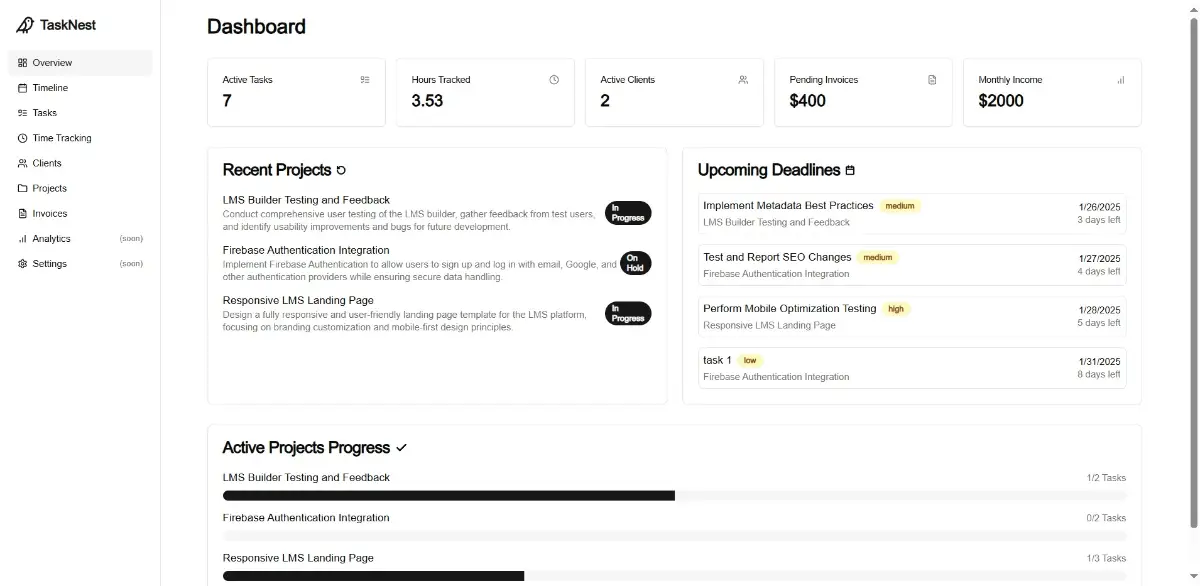The image size is (1200, 586).
Task: Click the clock icon on Hours Tracked card
Action: [x=554, y=80]
